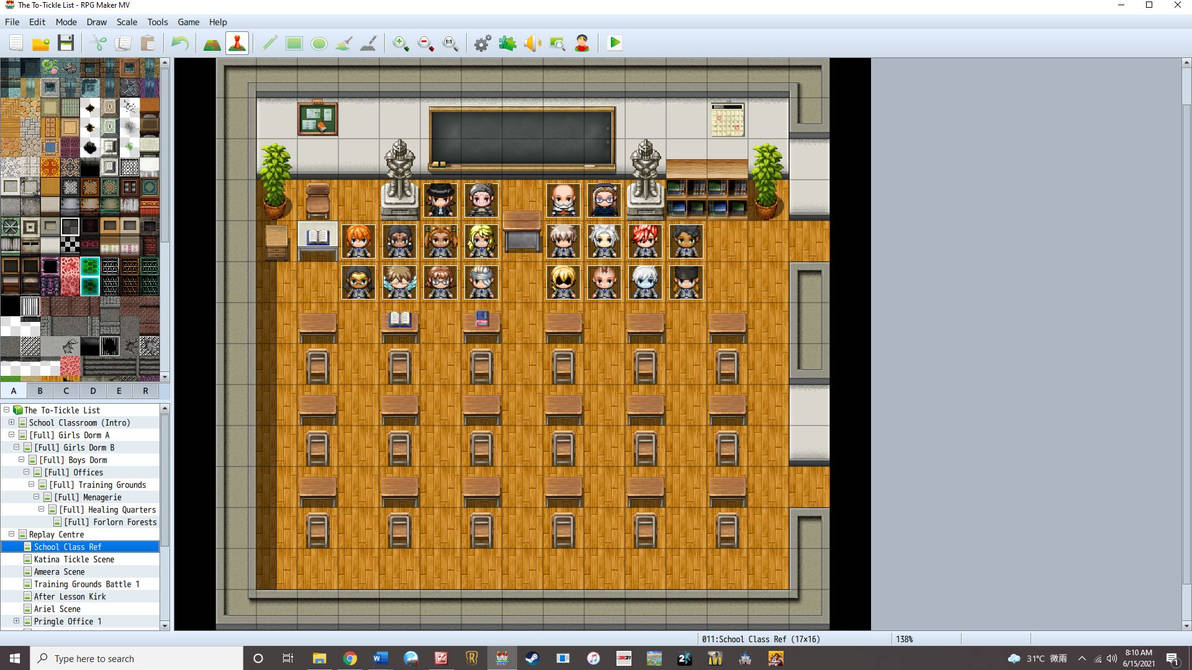Start playtest with green play button
Viewport: 1192px width, 670px height.
coord(615,43)
